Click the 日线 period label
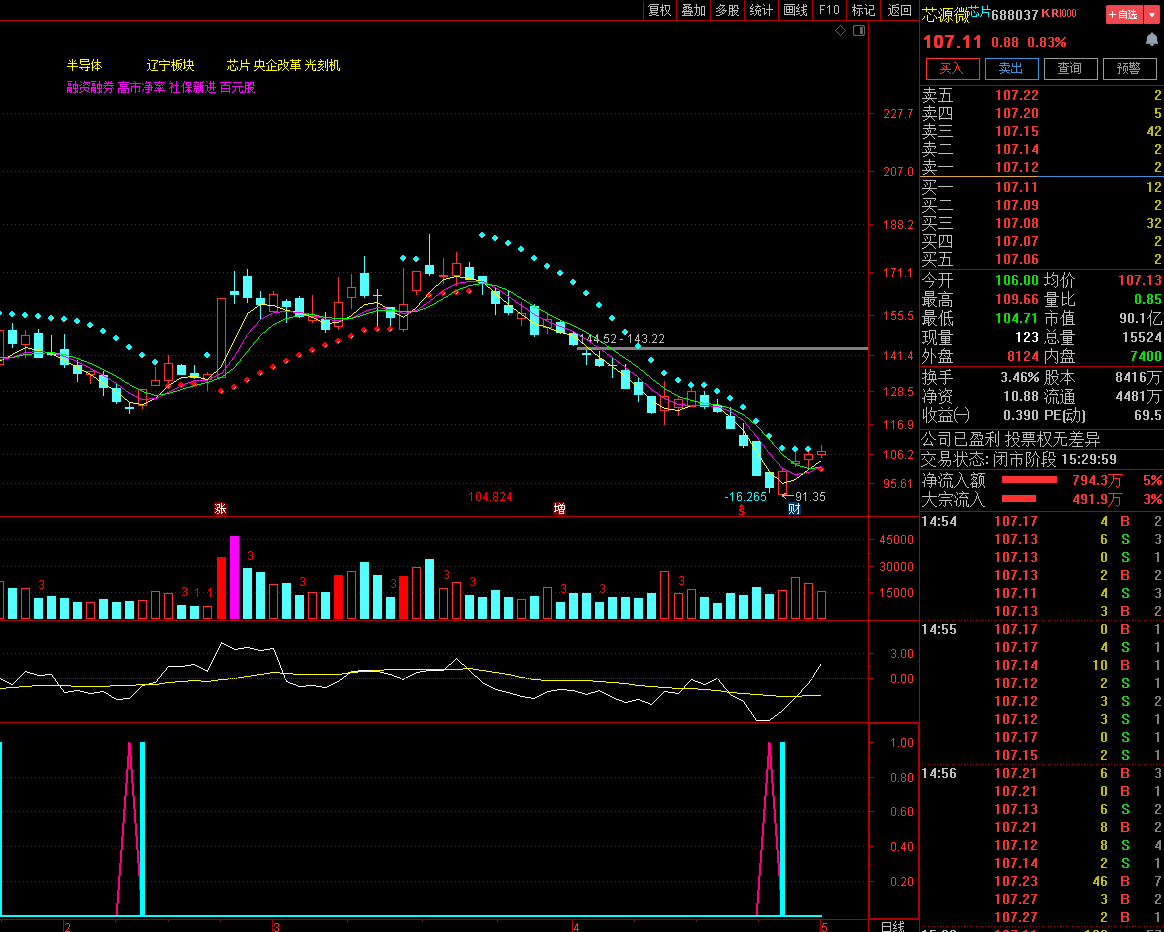The image size is (1164, 932). pos(892,926)
